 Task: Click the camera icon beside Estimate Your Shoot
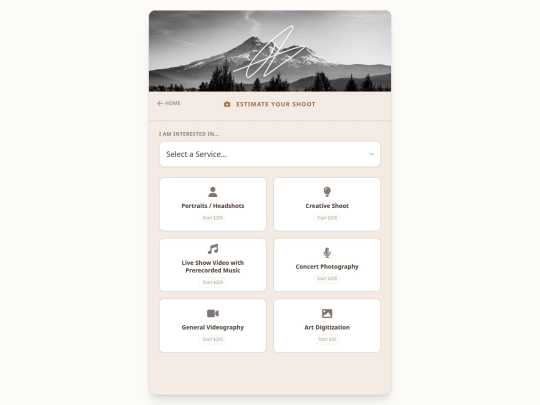click(x=227, y=104)
